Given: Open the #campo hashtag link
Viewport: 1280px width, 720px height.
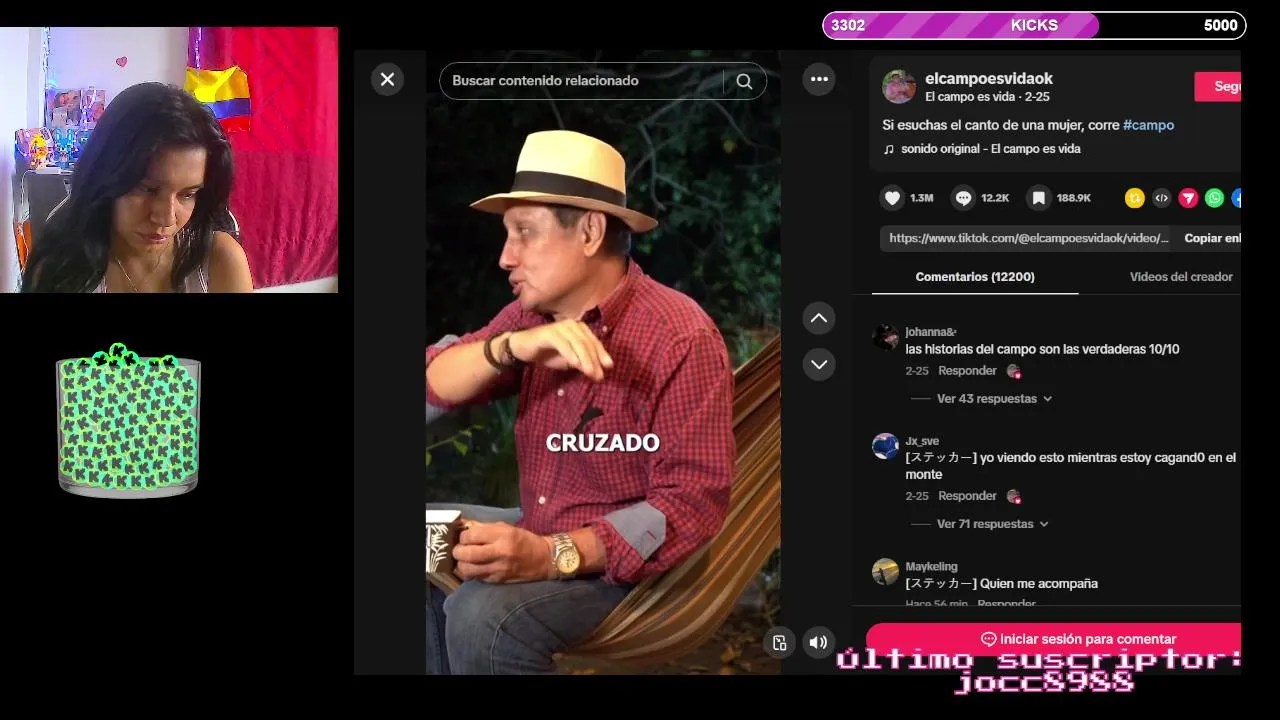Looking at the screenshot, I should pos(1148,125).
